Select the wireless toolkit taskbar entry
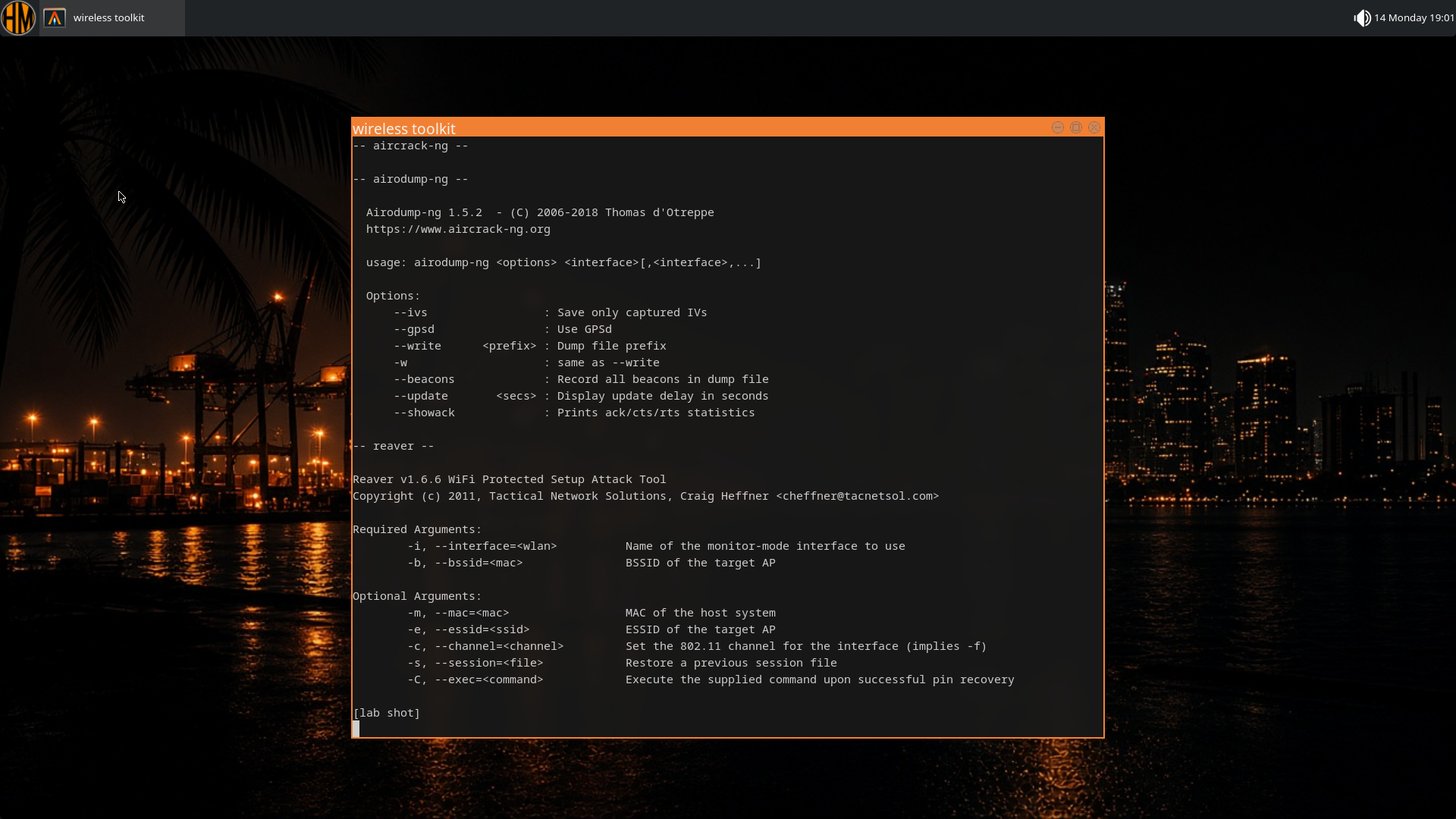1456x819 pixels. click(112, 17)
